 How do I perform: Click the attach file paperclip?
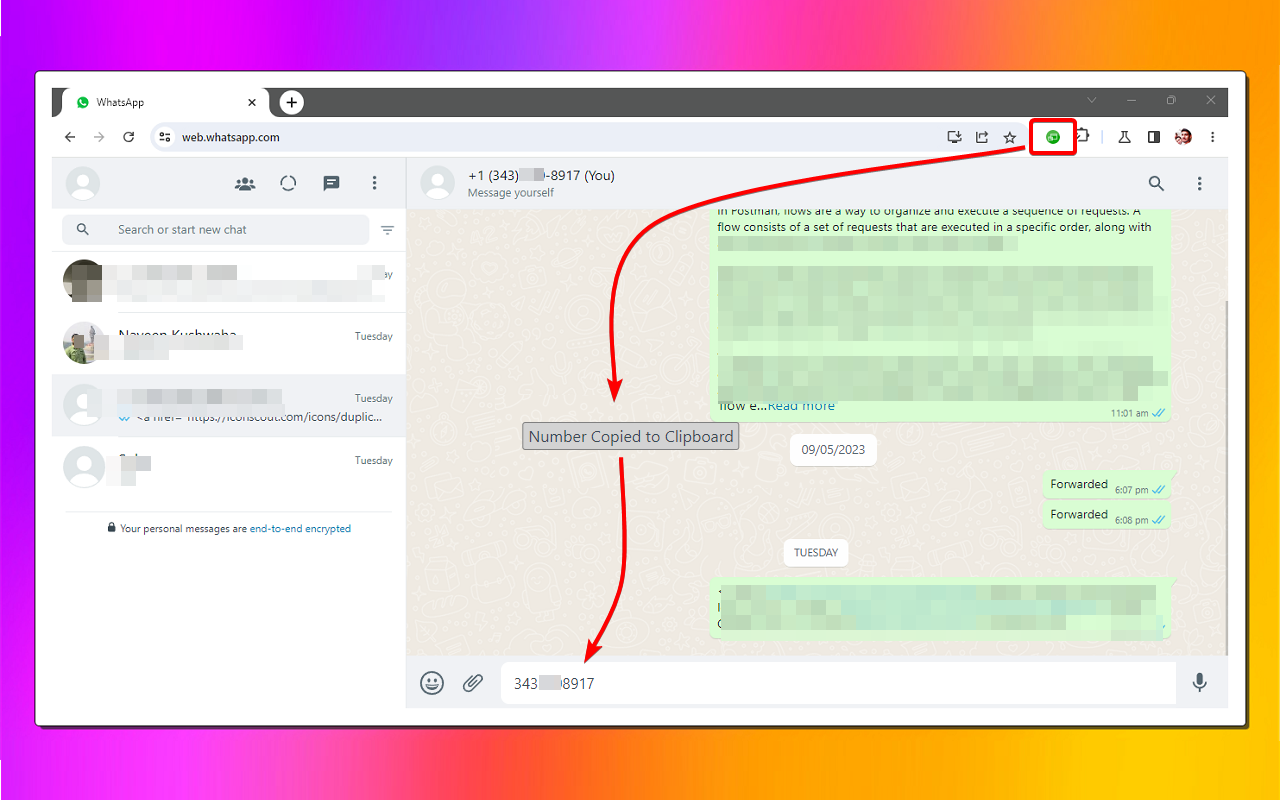tap(473, 684)
